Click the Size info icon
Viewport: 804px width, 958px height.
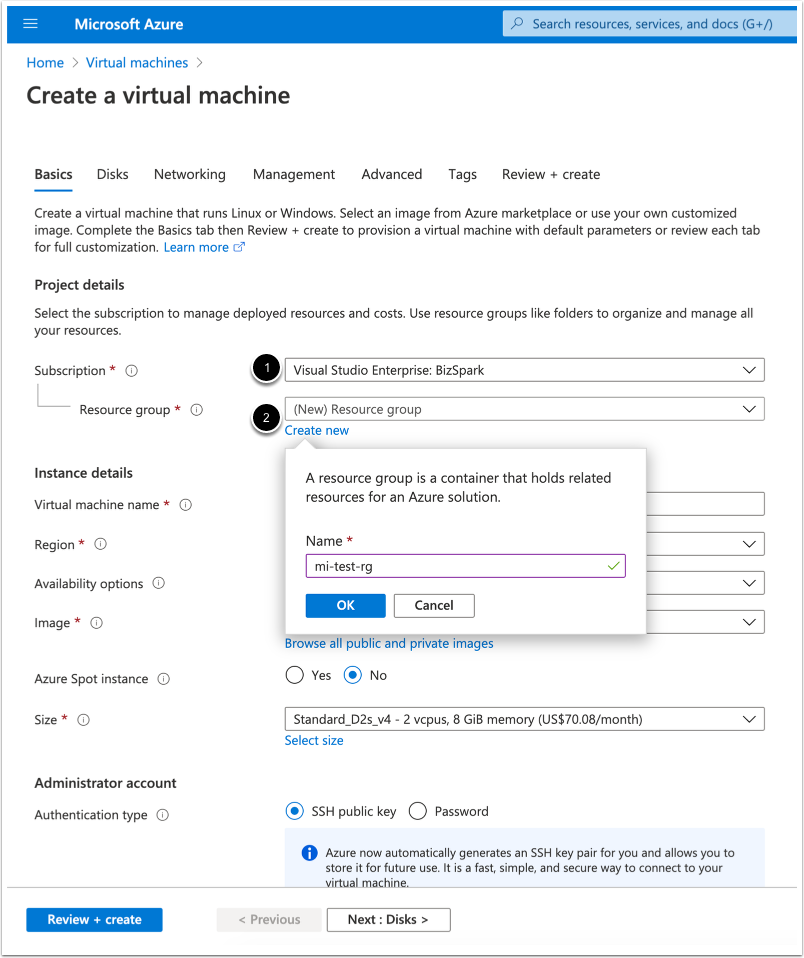[x=84, y=720]
